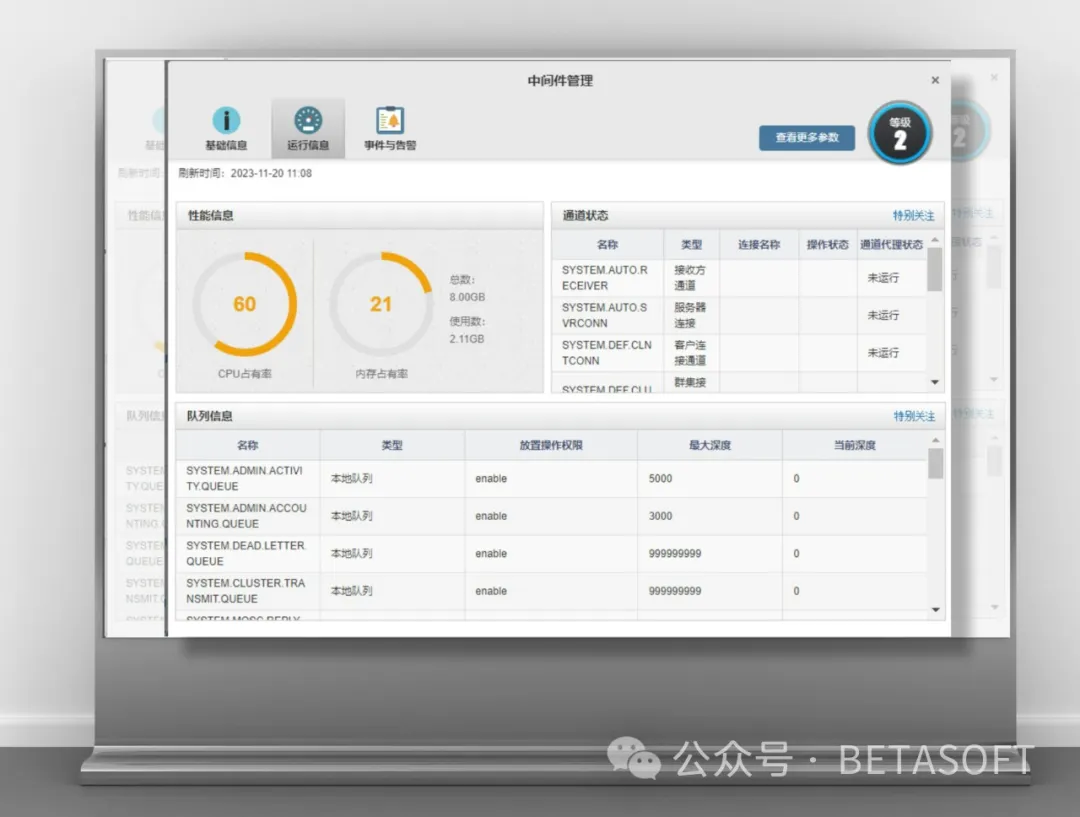Select the SYSTEM.DEF.CLNTCONN channel row

[x=739, y=353]
